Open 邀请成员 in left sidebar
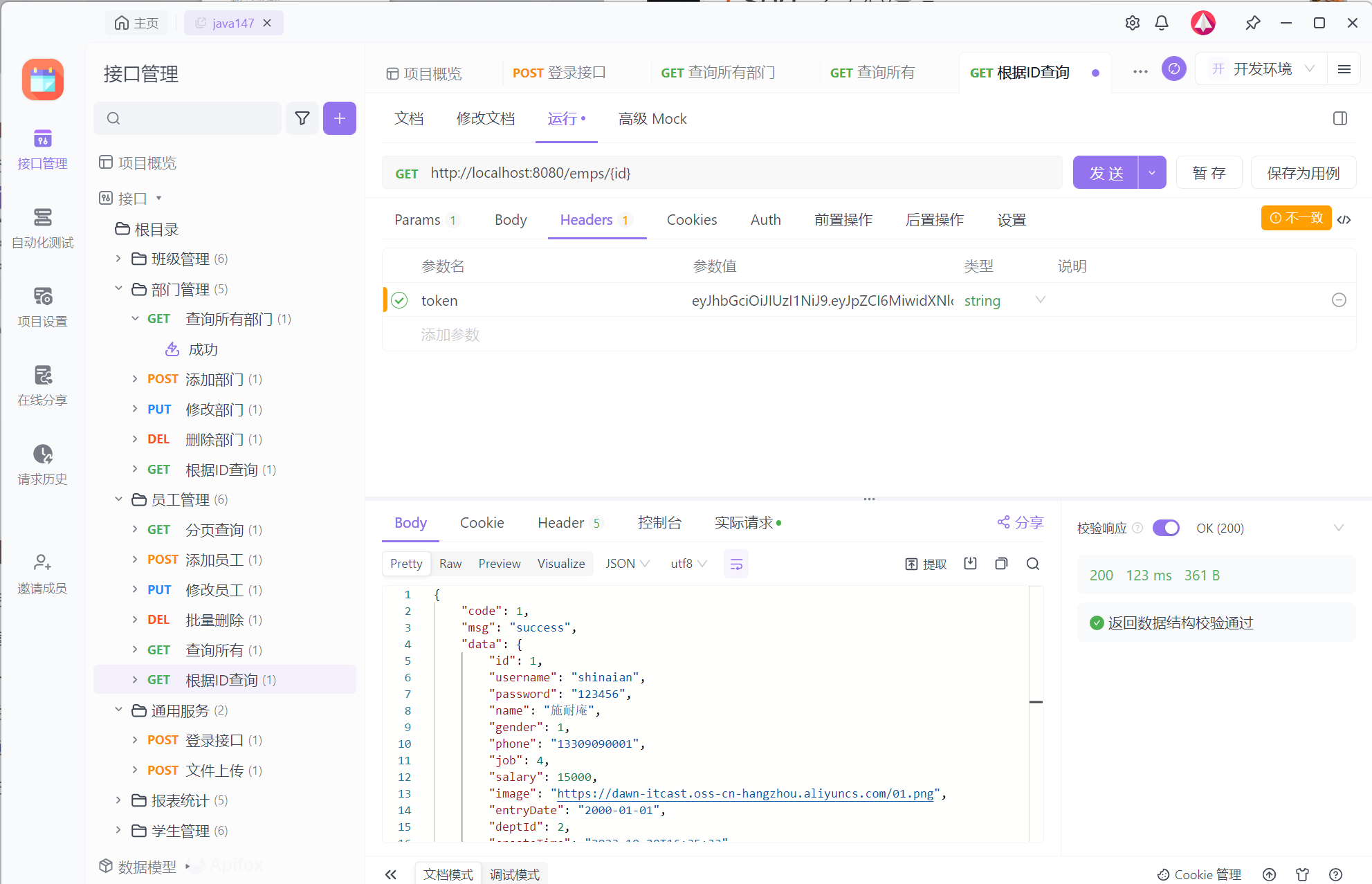The image size is (1372, 884). pos(42,574)
